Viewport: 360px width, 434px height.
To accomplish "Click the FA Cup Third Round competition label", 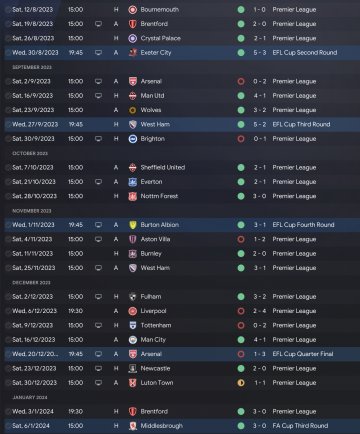I will (300, 426).
